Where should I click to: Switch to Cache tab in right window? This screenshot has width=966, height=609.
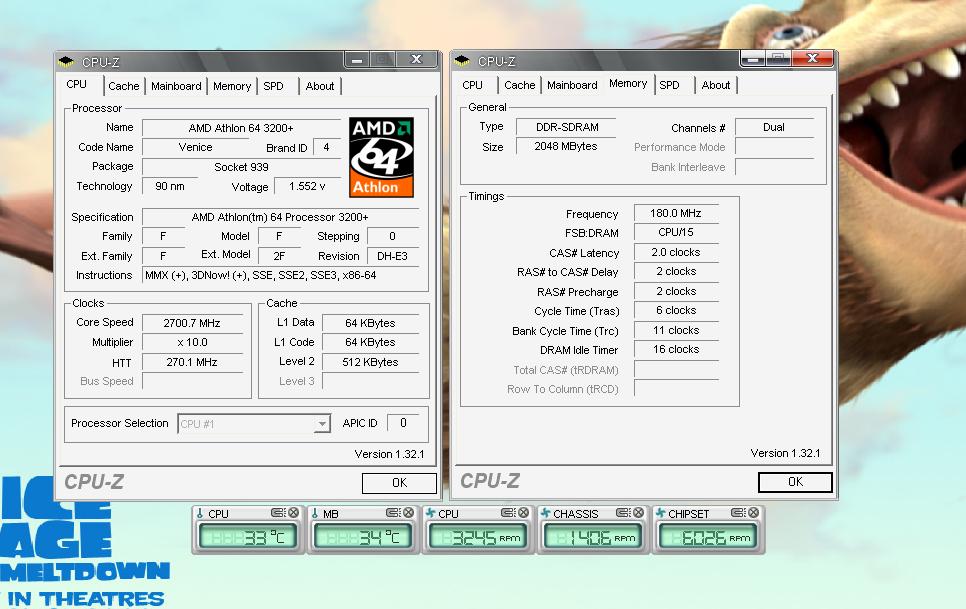[x=520, y=85]
